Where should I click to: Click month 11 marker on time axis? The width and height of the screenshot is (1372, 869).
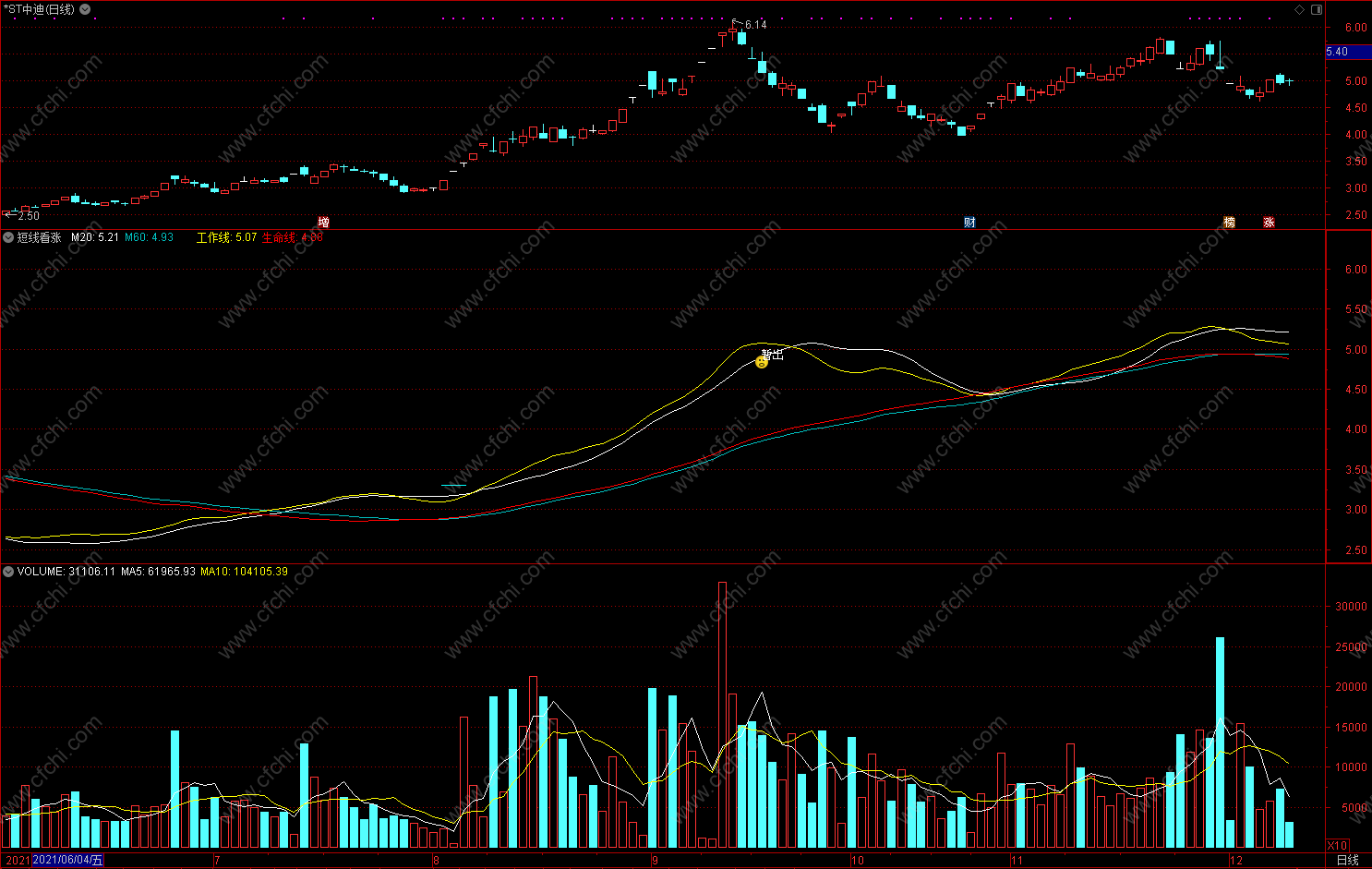1017,861
